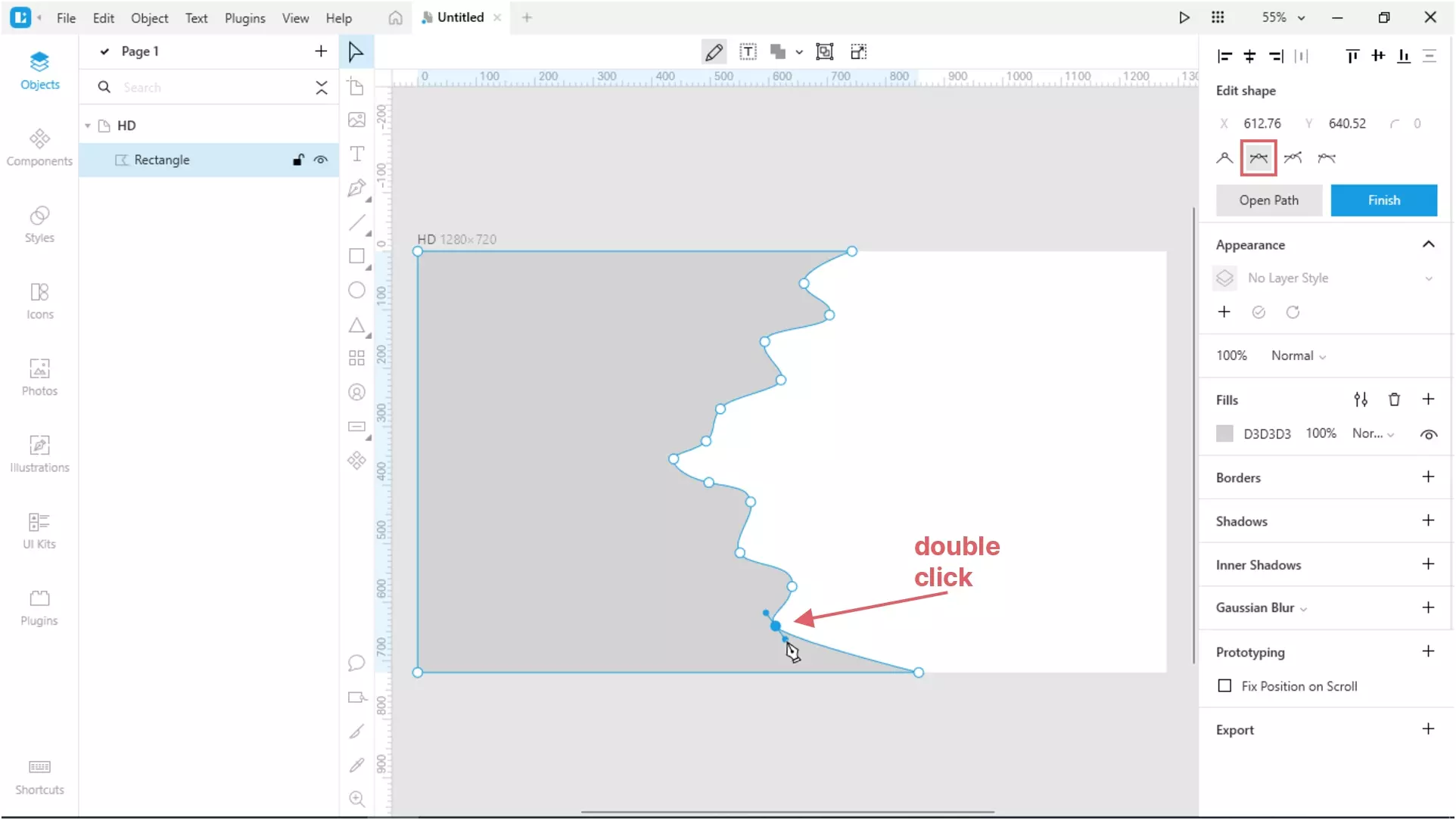1456x820 pixels.
Task: Align horizontal centers icon
Action: point(1249,56)
